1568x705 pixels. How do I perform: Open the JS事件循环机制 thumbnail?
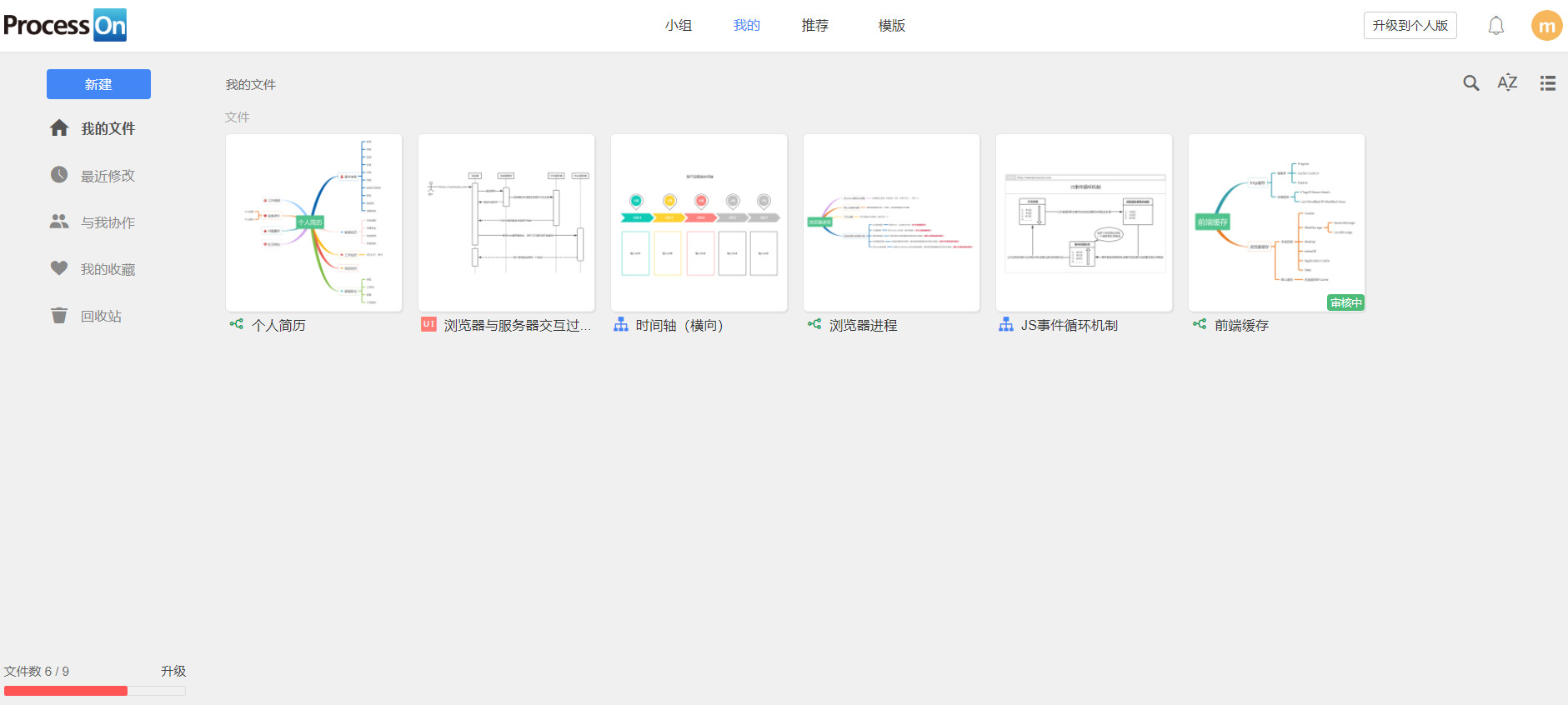pos(1085,222)
